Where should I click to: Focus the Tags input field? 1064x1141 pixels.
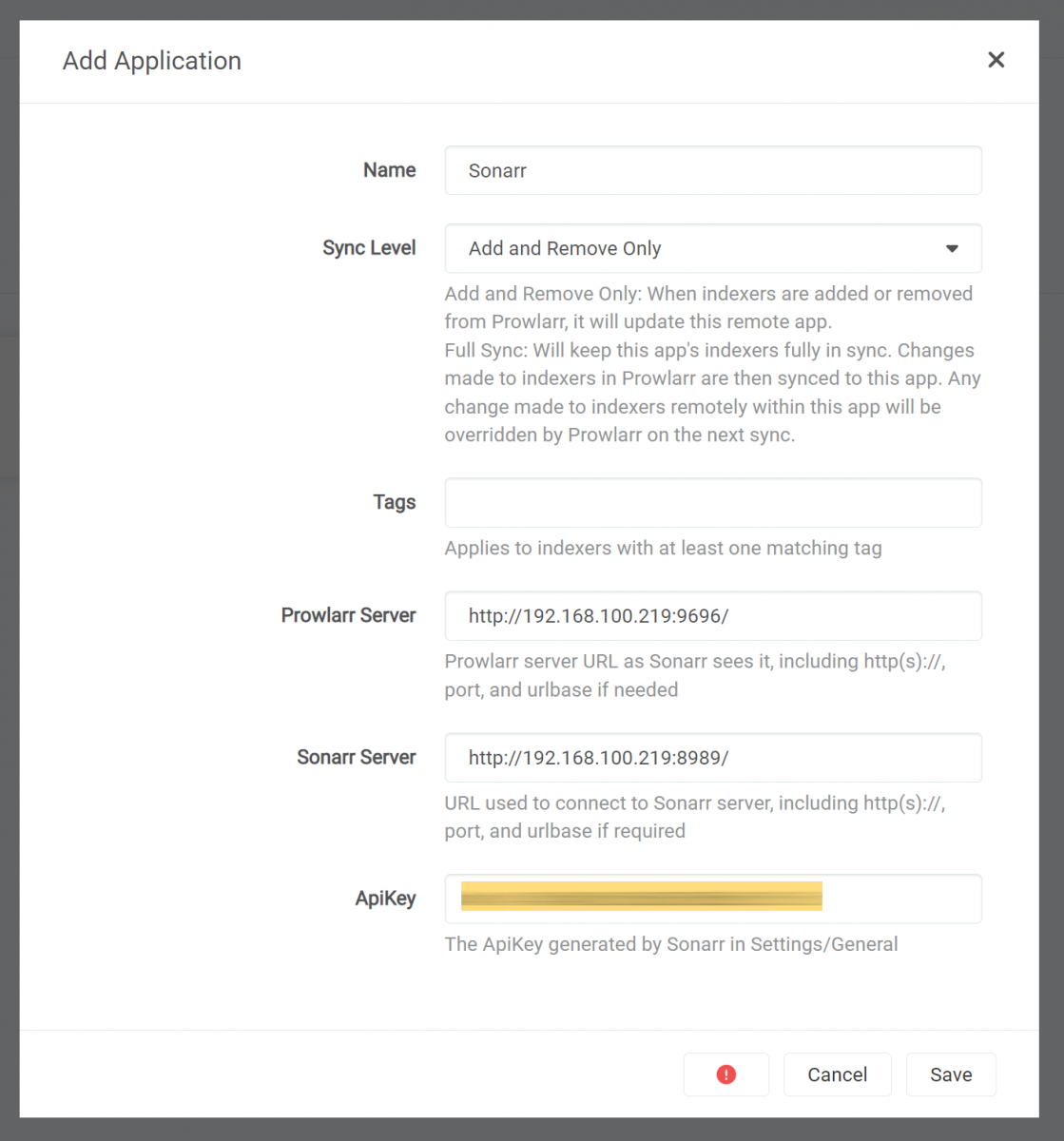point(713,502)
